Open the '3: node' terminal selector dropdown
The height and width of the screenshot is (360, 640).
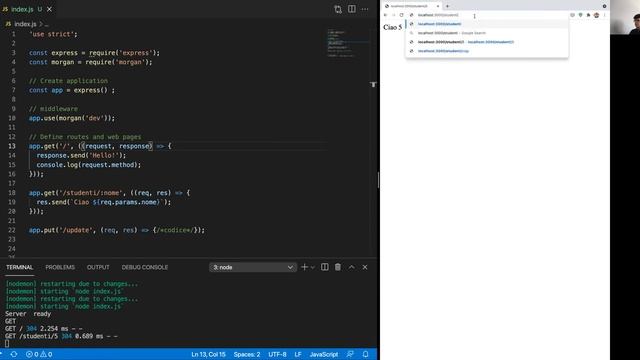point(253,267)
